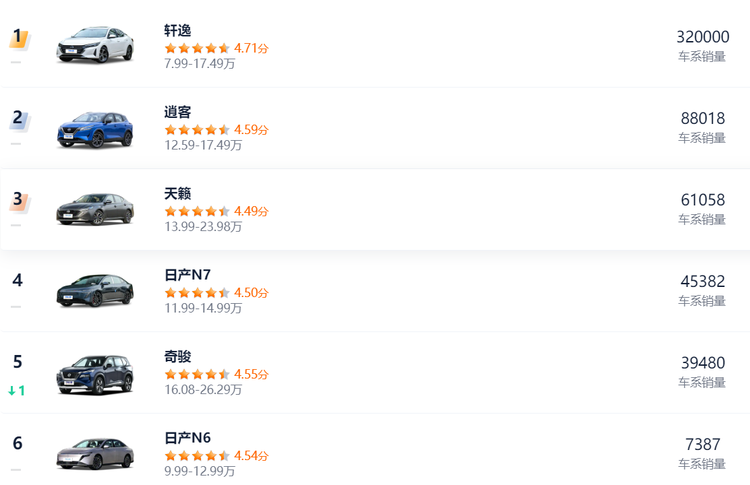
Task: Click the rank 1 gold badge icon
Action: 18,37
